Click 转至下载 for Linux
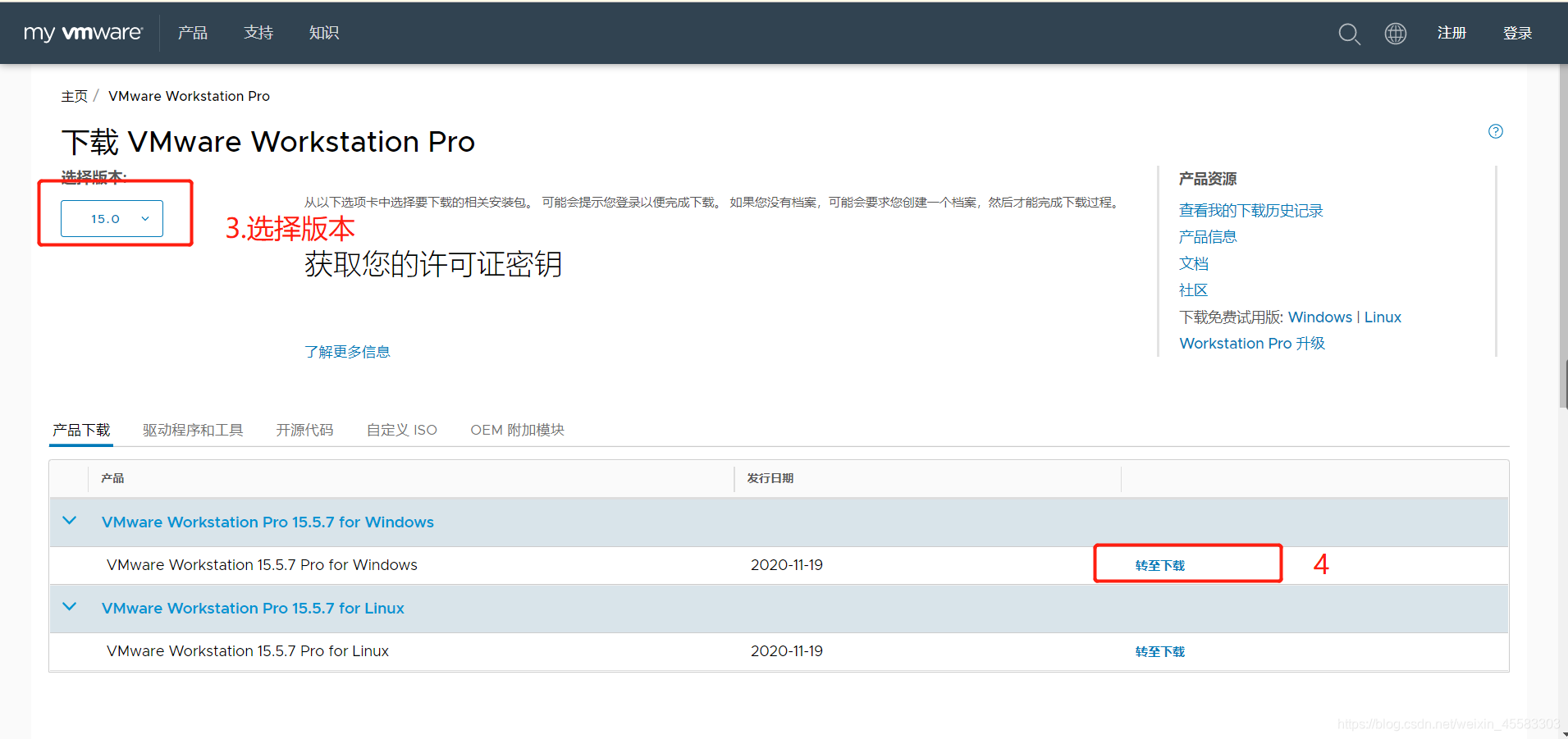The image size is (1568, 739). [1160, 651]
